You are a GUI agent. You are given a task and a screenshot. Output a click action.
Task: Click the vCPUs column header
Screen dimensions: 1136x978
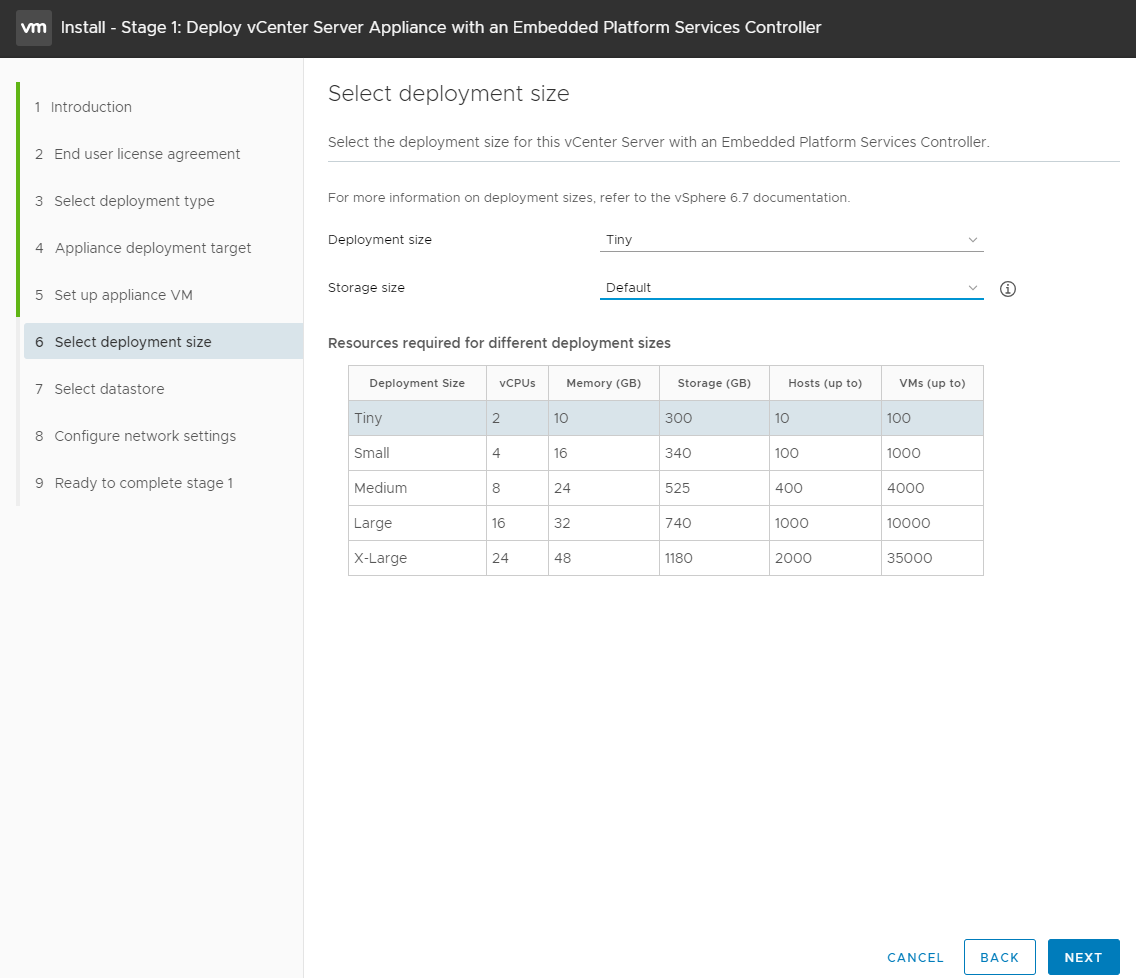517,383
